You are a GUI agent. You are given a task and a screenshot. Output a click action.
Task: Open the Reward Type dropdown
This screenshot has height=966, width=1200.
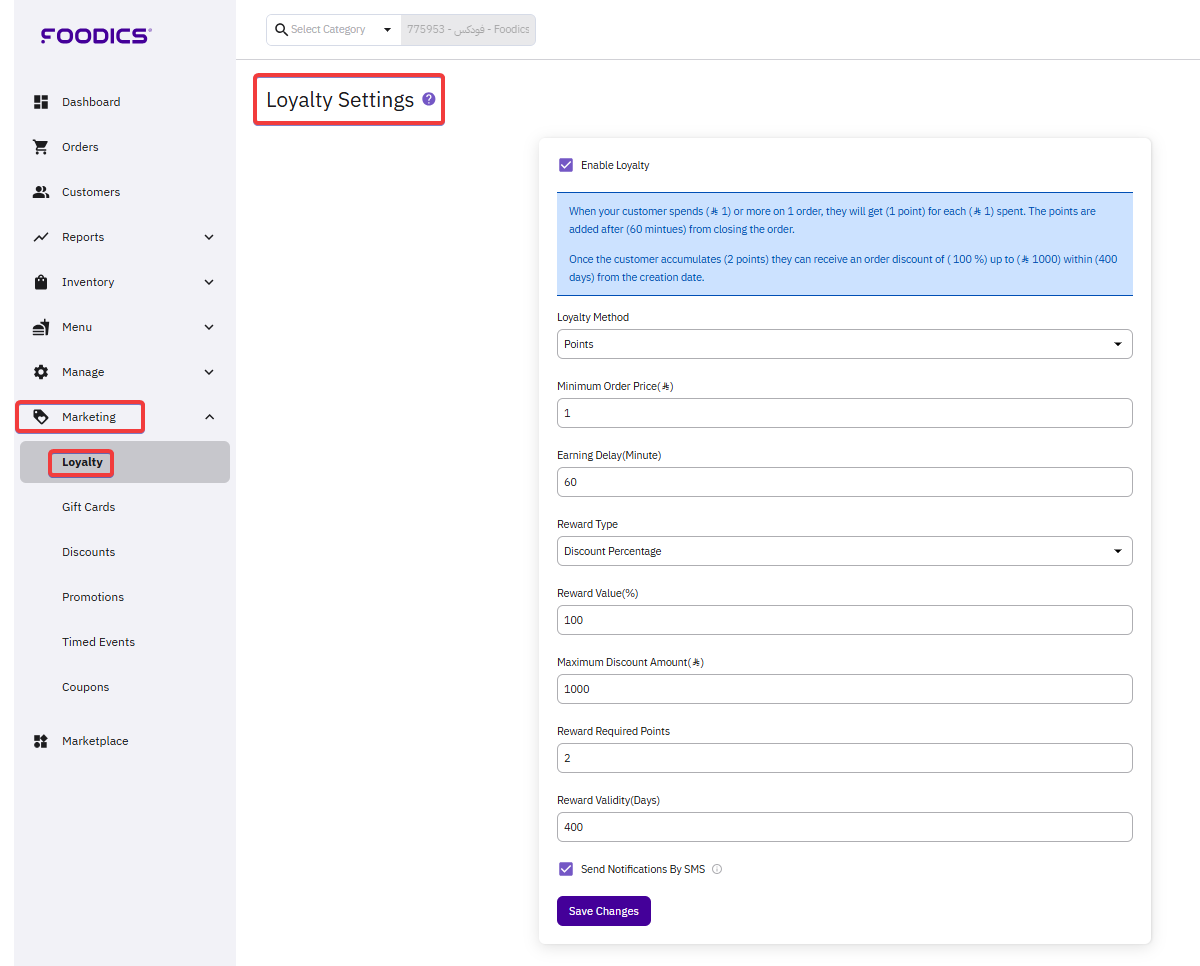click(x=844, y=551)
